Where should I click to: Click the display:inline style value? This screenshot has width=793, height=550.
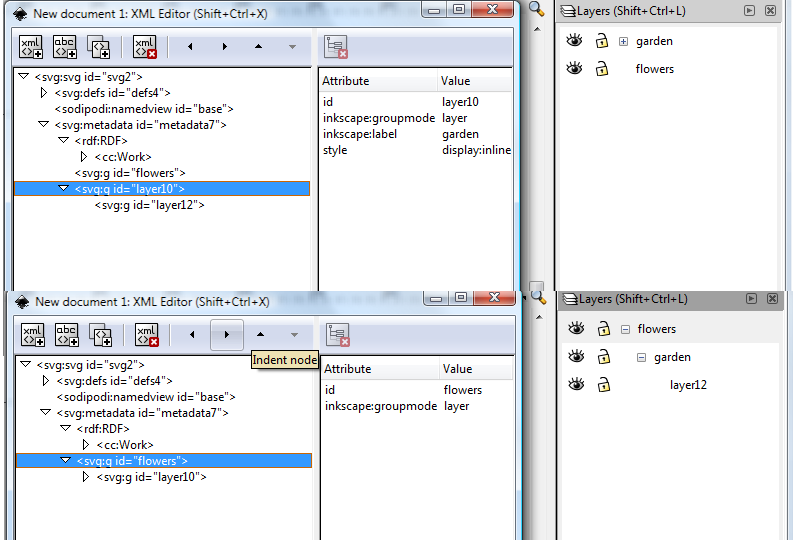click(x=476, y=150)
